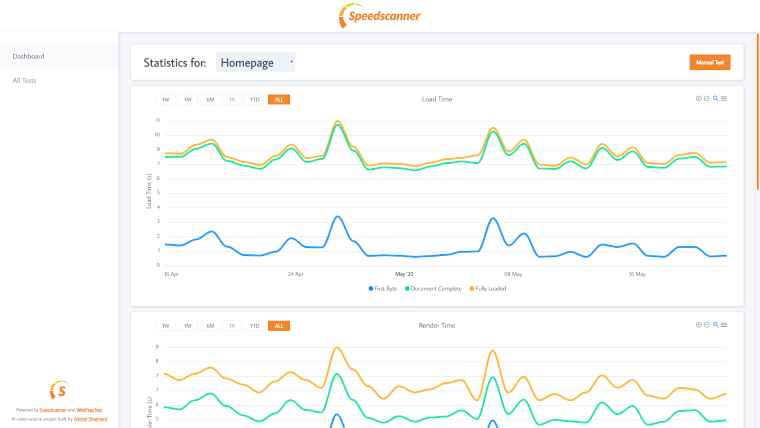760x428 pixels.
Task: Select magnifier zoom tool on Render Time chart
Action: (715, 325)
